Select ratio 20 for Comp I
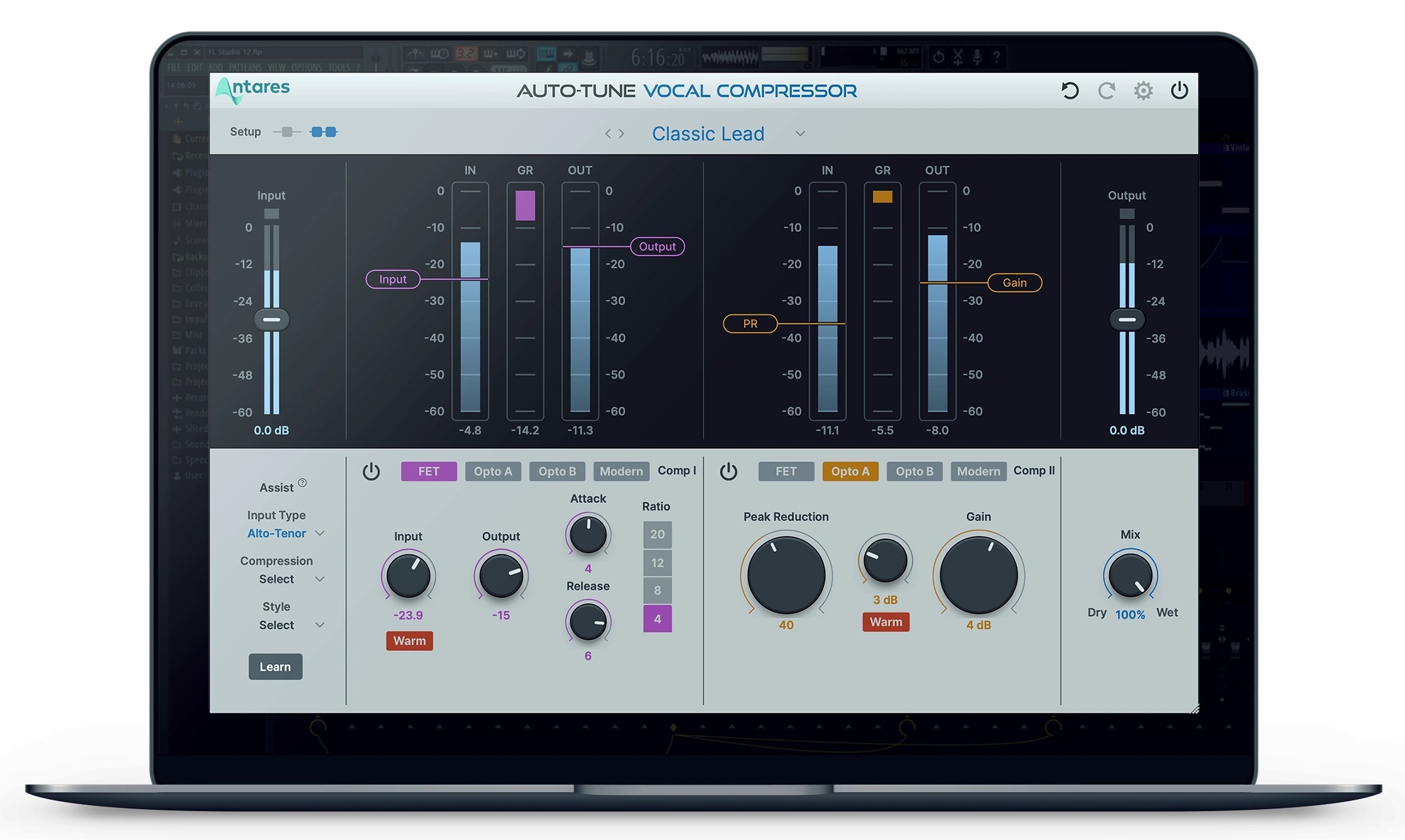This screenshot has width=1405, height=840. pos(657,534)
